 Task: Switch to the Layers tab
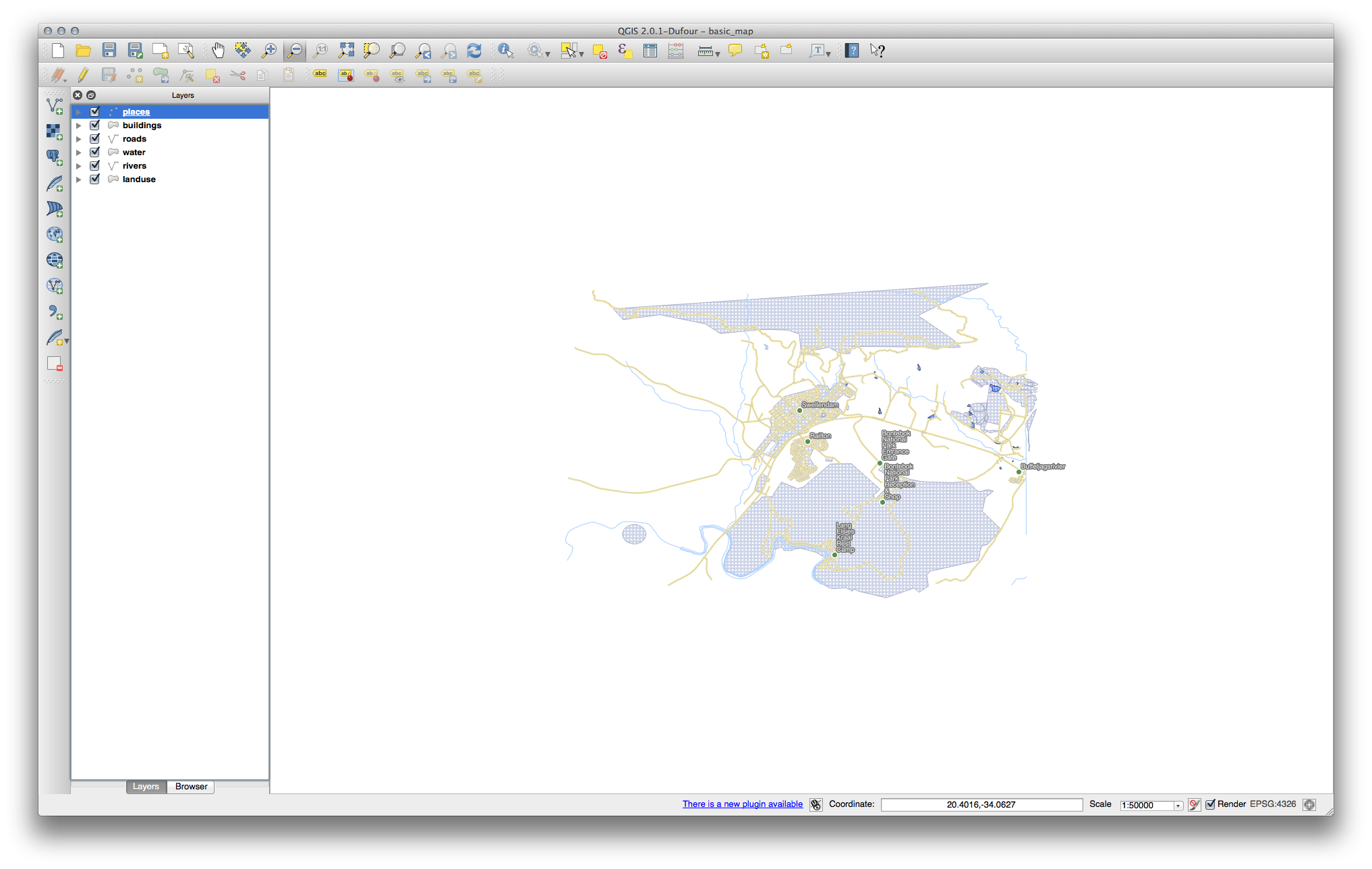pyautogui.click(x=146, y=787)
